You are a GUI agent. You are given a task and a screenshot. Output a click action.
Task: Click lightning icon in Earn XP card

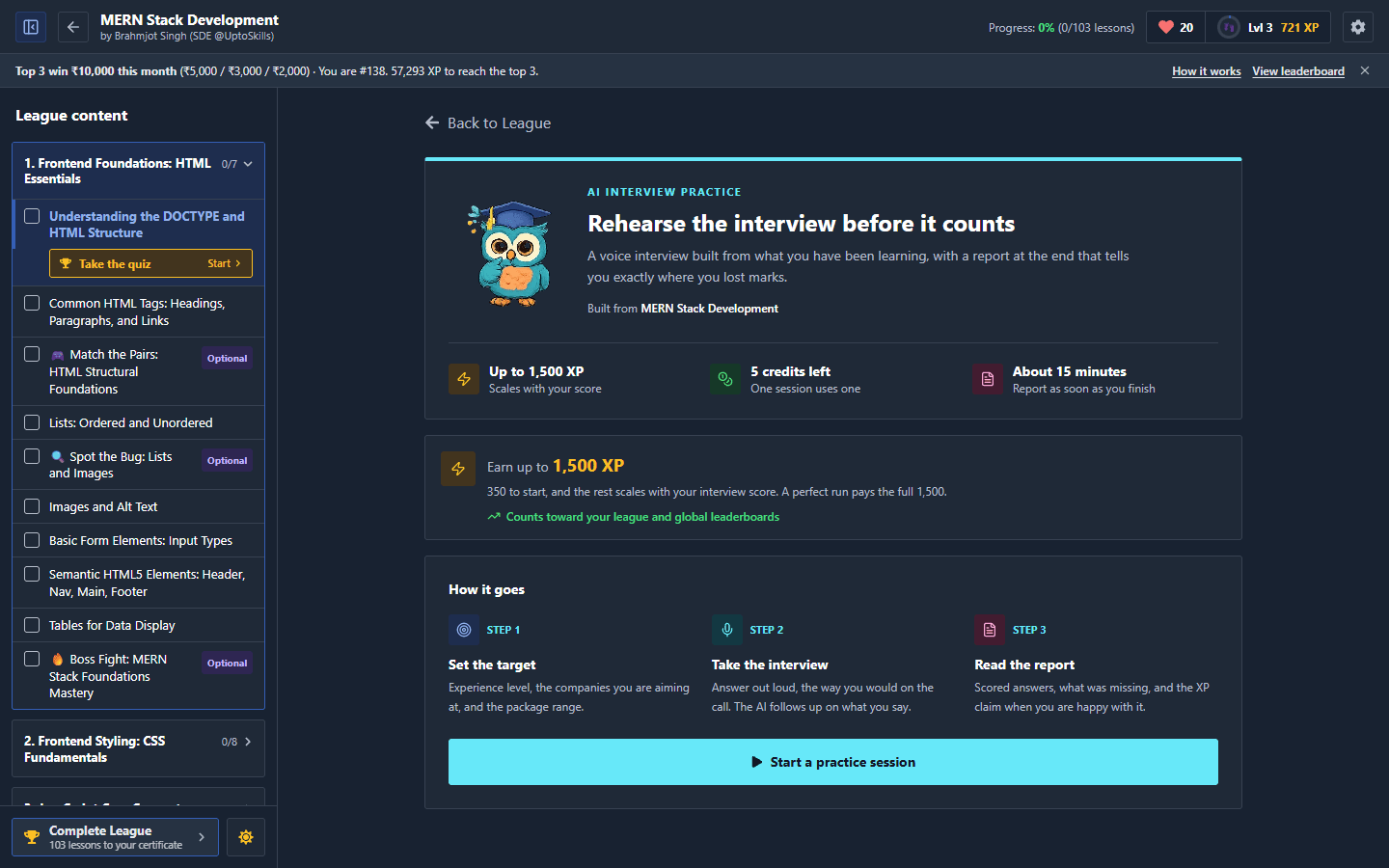point(458,469)
